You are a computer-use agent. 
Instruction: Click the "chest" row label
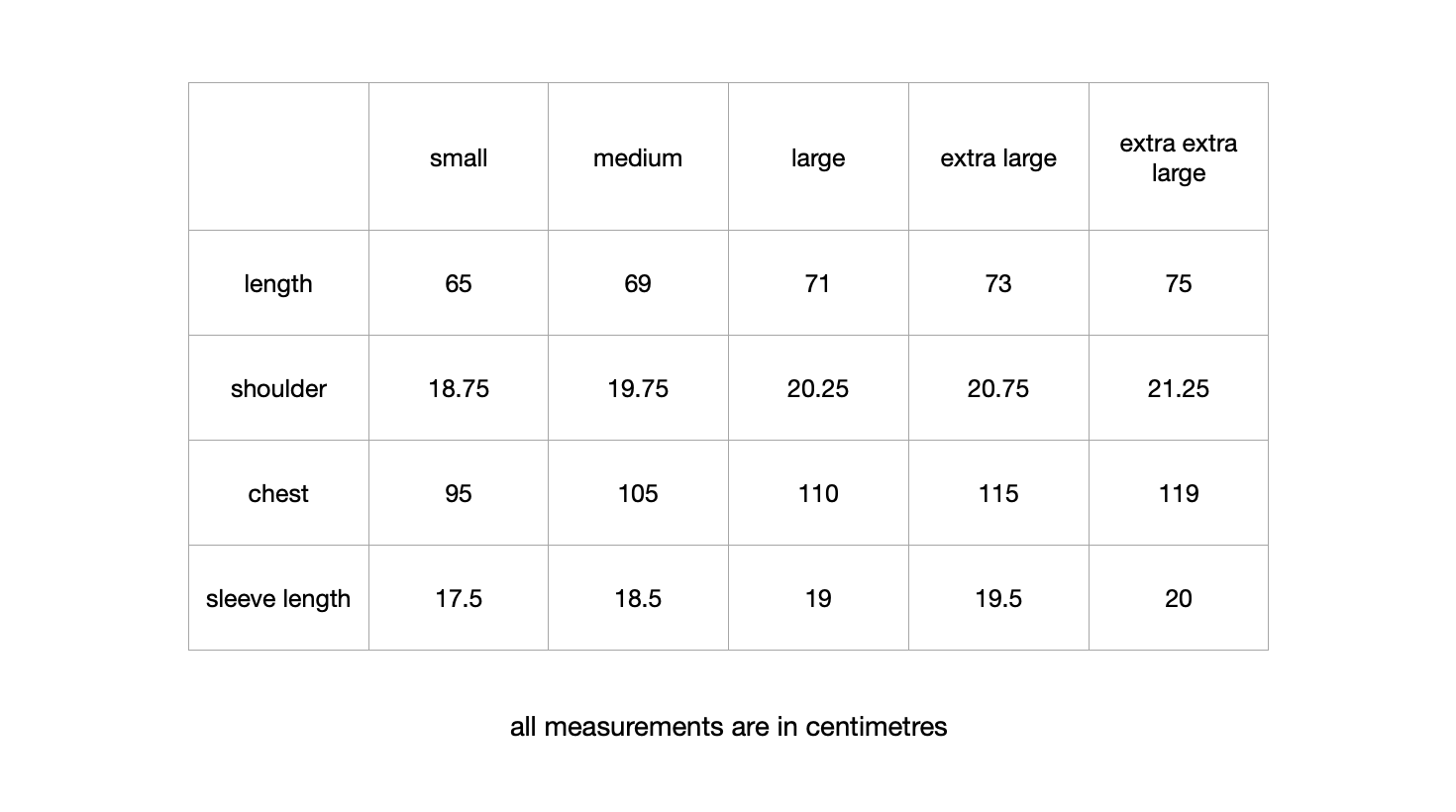coord(278,494)
